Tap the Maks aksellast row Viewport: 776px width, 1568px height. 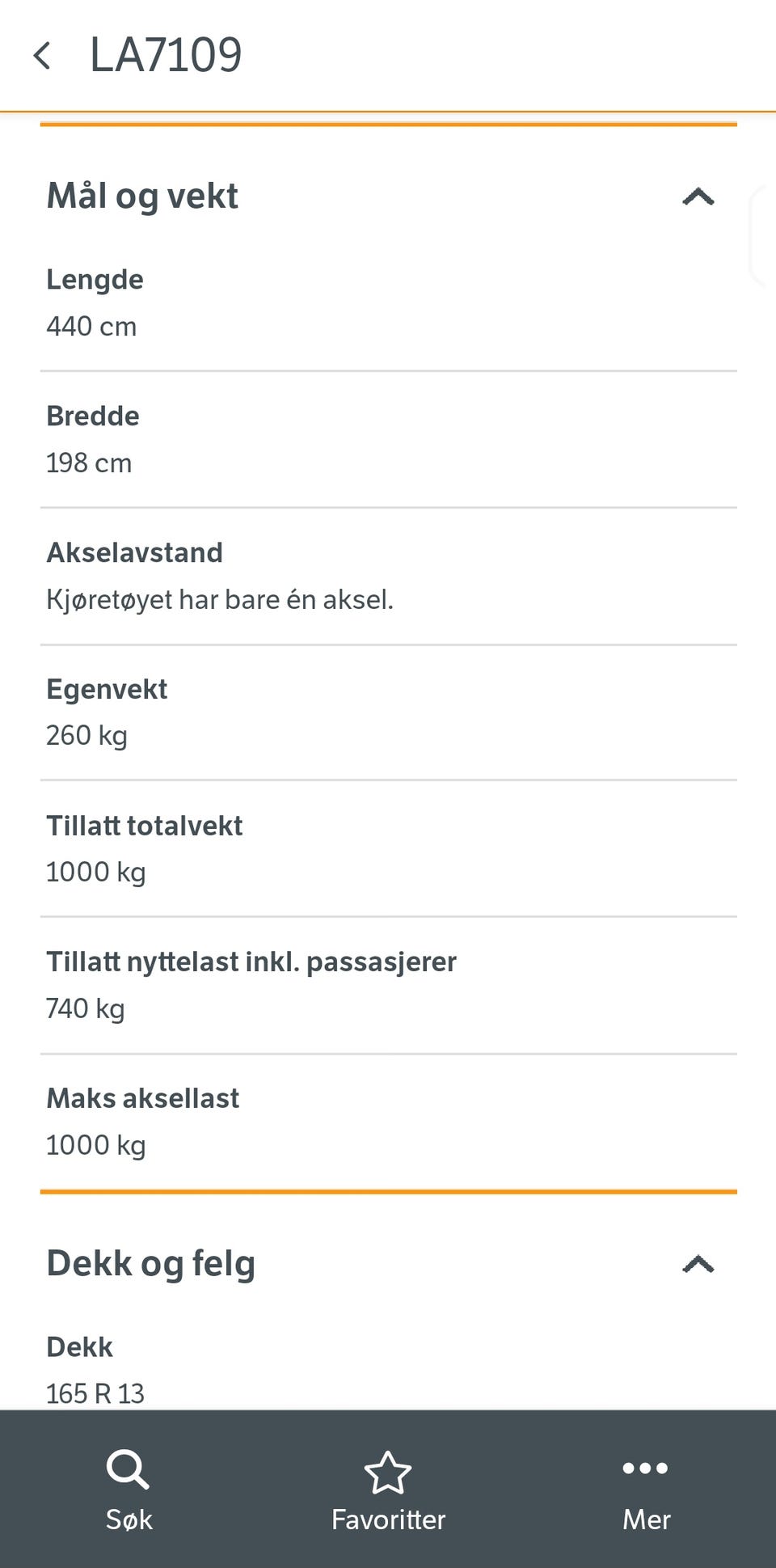[388, 1122]
